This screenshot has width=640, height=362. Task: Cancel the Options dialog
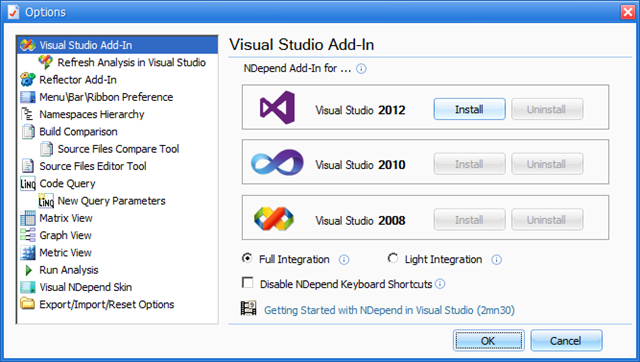(566, 340)
